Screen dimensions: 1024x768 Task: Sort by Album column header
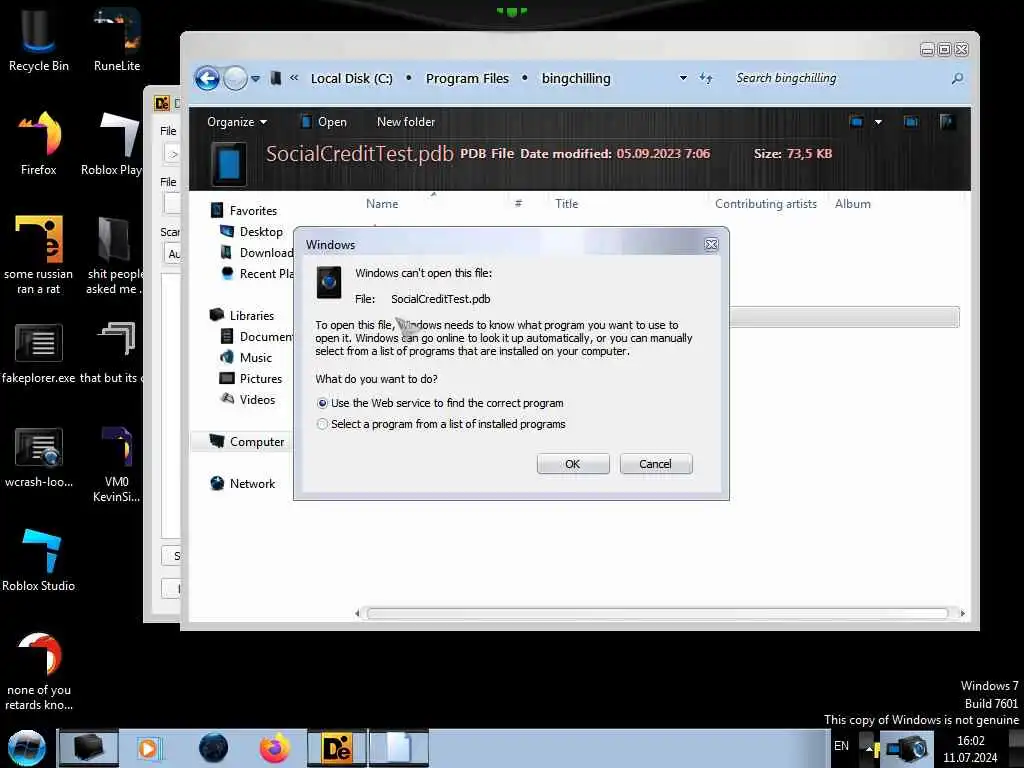point(852,204)
